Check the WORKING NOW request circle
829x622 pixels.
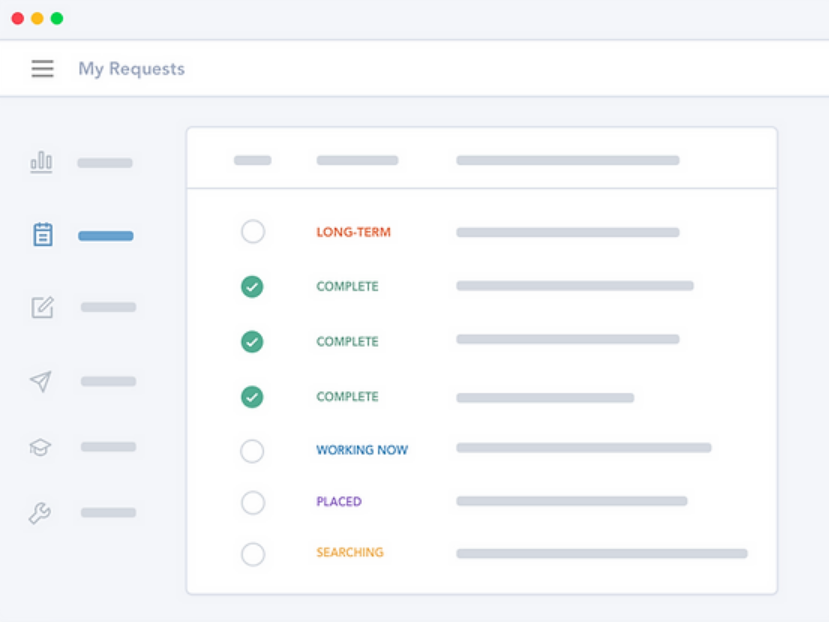pyautogui.click(x=253, y=451)
